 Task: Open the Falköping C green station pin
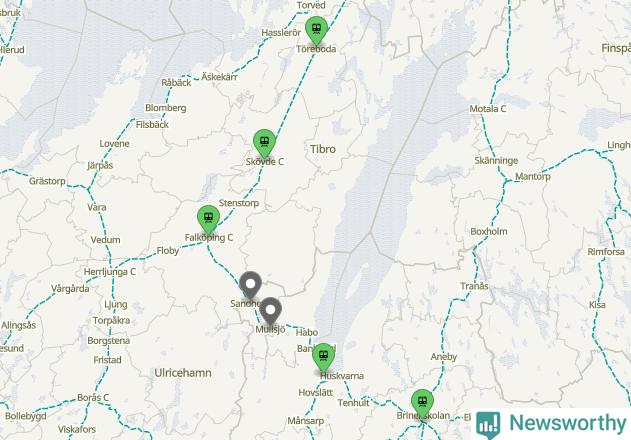pos(208,219)
